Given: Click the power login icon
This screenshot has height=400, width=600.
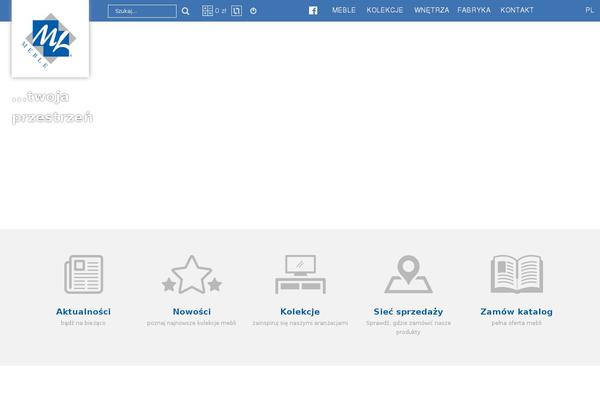Looking at the screenshot, I should coord(253,11).
